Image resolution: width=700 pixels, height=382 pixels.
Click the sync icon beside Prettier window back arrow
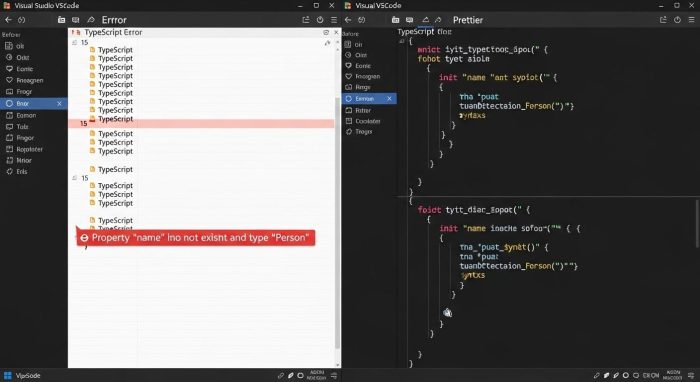362,20
